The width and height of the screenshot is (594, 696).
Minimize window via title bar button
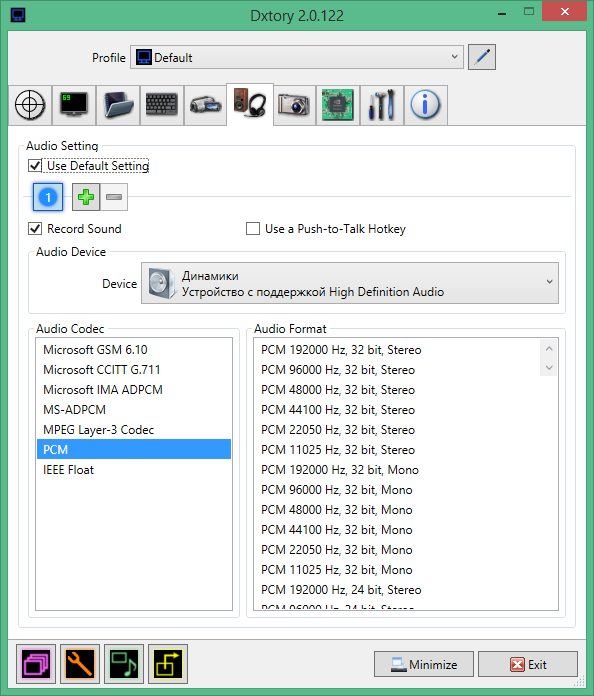point(502,13)
